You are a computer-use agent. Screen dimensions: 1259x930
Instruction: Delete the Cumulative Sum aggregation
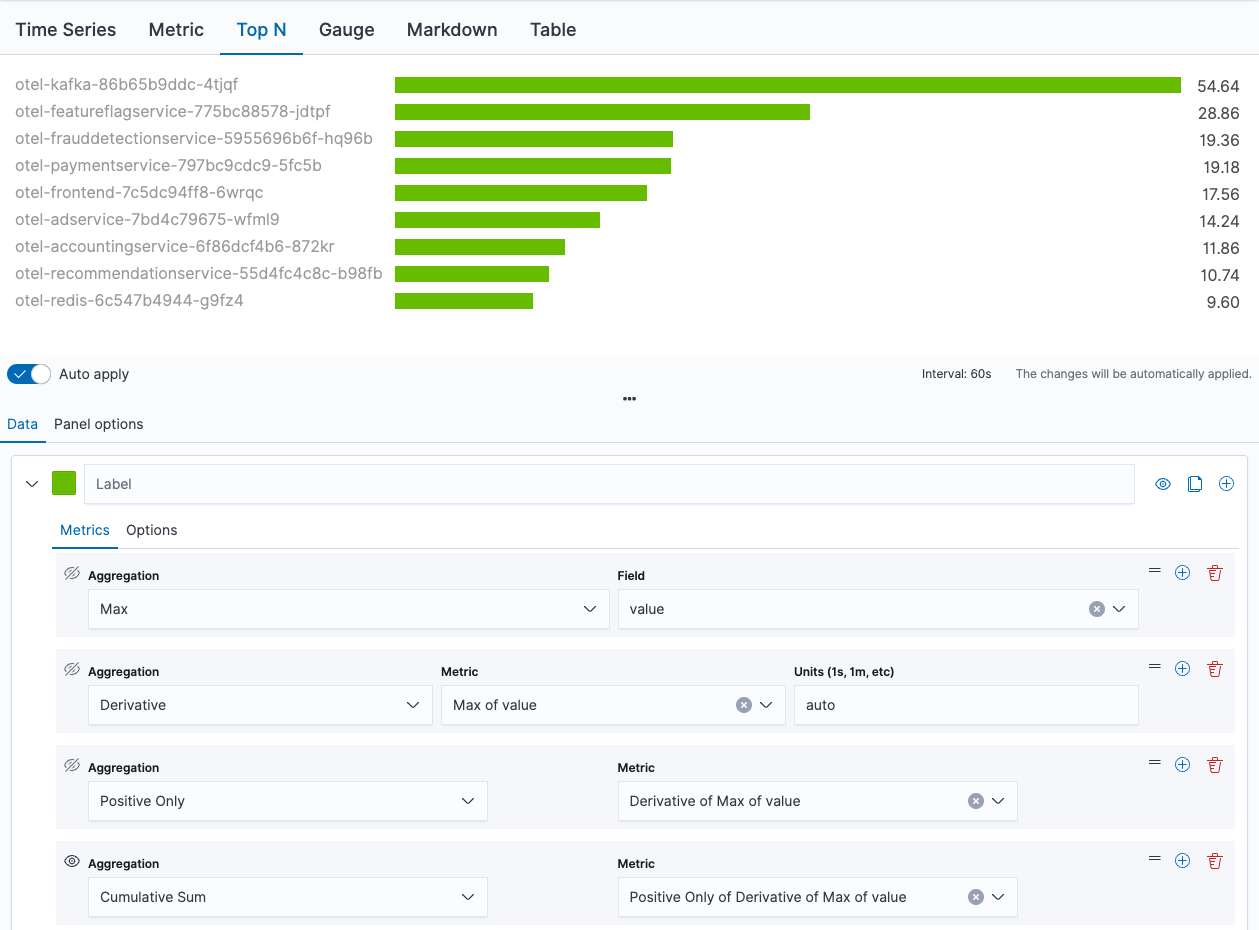[1214, 860]
